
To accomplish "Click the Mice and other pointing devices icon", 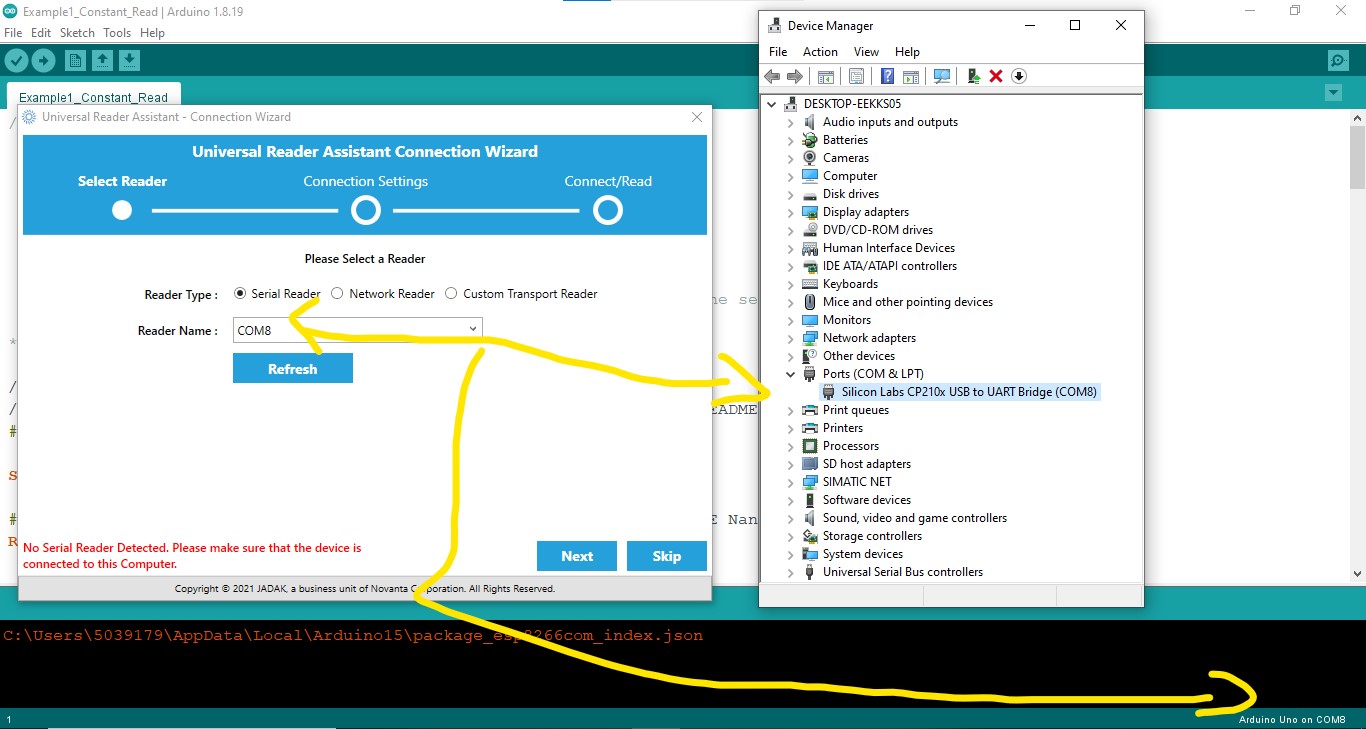I will (810, 302).
